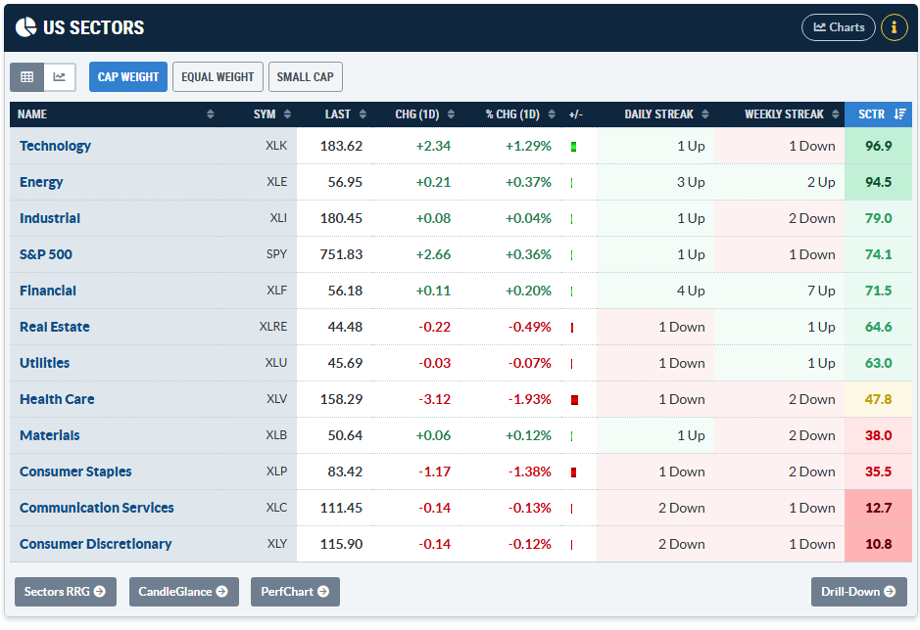The width and height of the screenshot is (920, 630).
Task: Select the Equal Weight tab
Action: [x=218, y=77]
